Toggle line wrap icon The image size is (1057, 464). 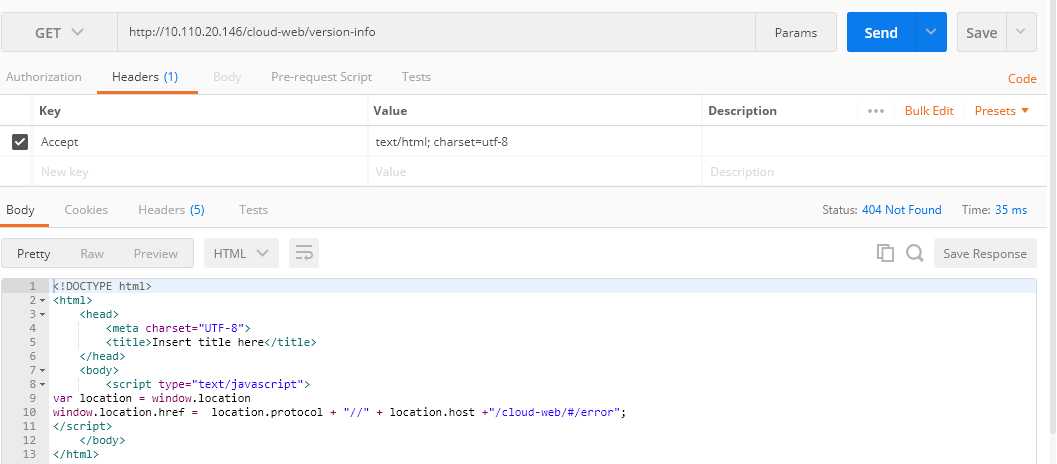pos(304,254)
